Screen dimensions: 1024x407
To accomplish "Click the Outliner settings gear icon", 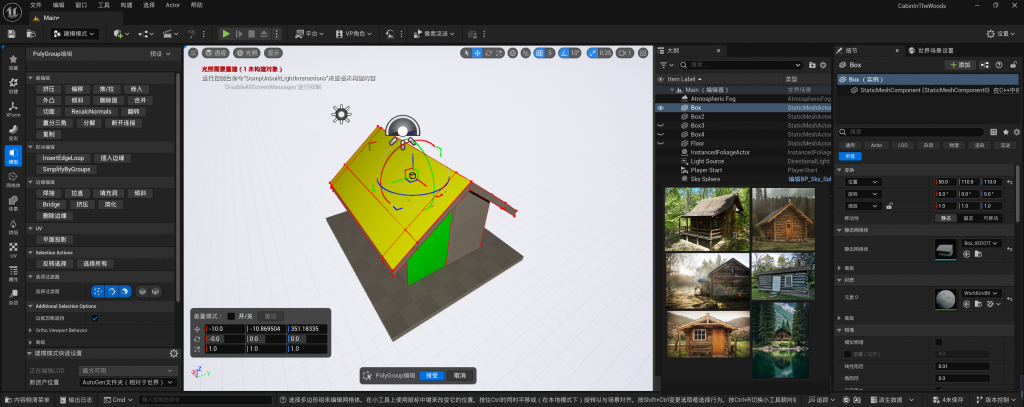I will 822,64.
